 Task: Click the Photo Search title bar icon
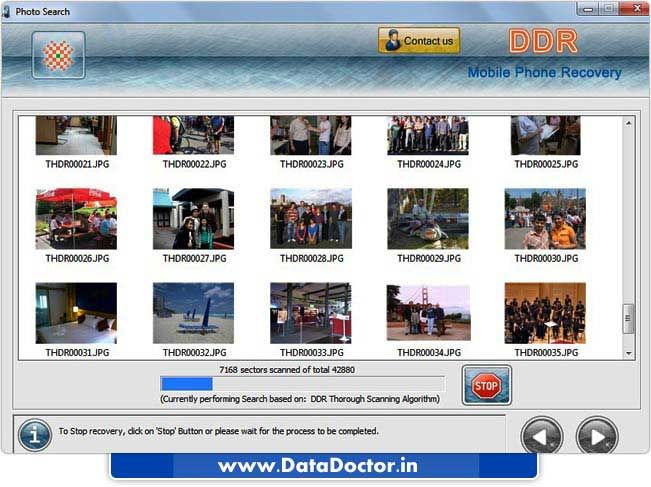(6, 11)
